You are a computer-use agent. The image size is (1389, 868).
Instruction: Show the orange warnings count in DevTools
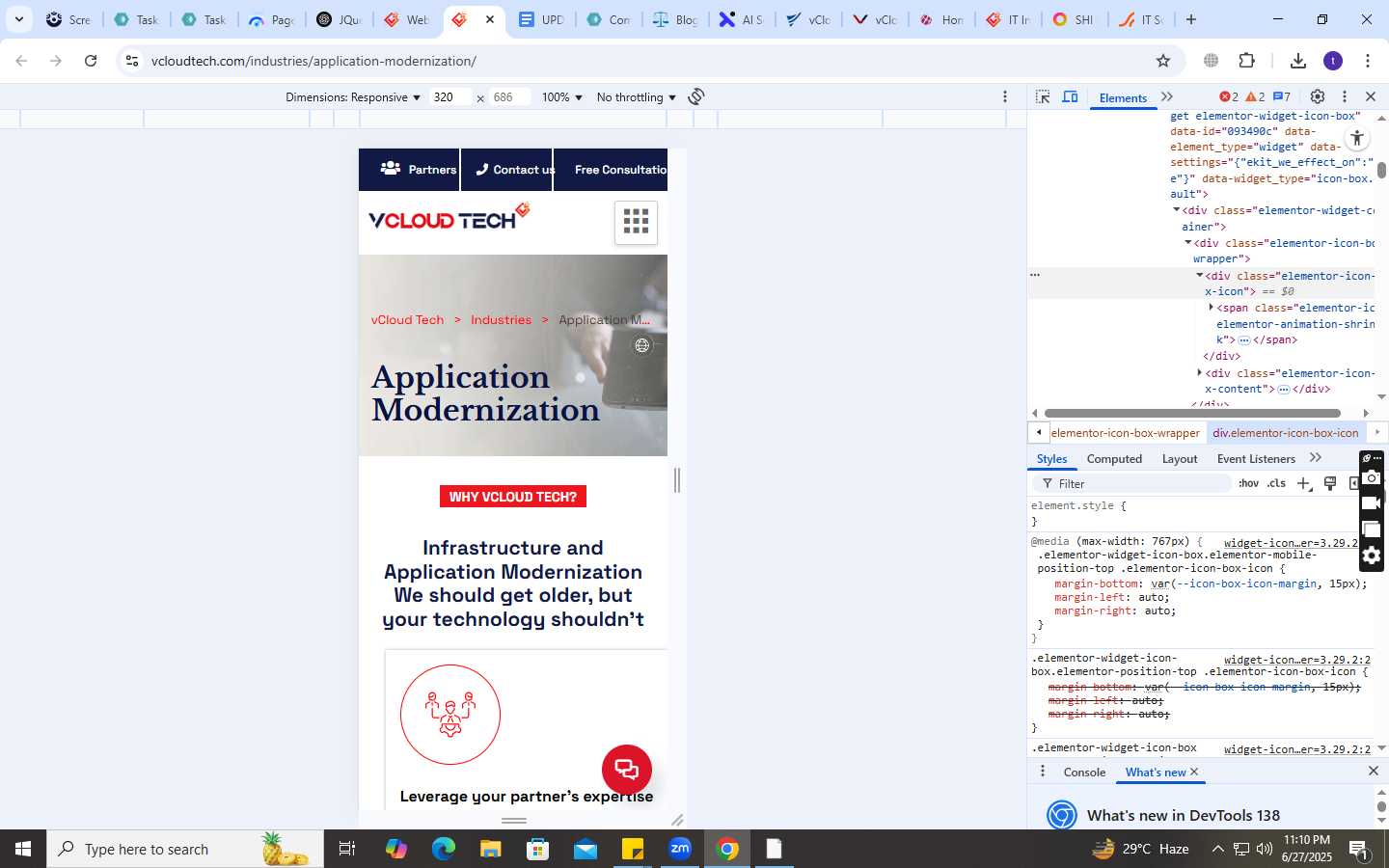(x=1255, y=96)
